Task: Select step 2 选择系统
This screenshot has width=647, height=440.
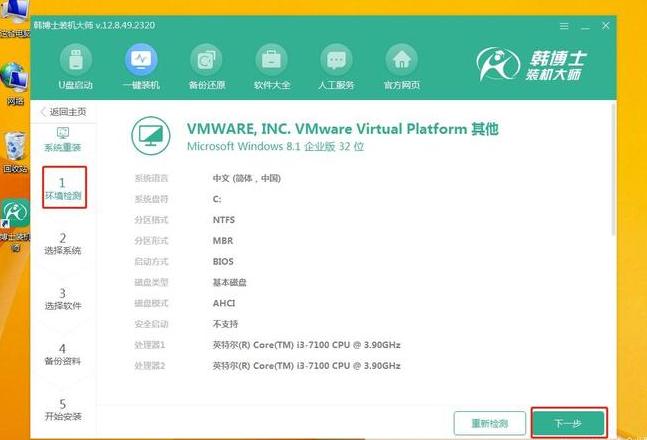Action: tap(63, 244)
